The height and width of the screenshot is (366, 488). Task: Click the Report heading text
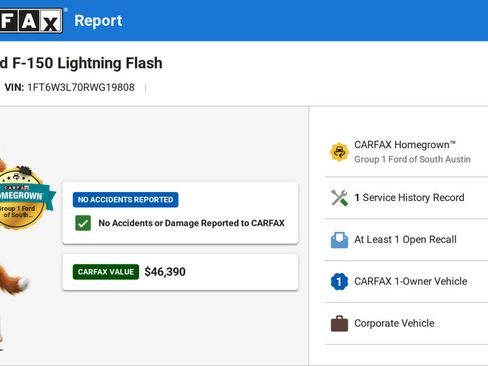(x=98, y=21)
